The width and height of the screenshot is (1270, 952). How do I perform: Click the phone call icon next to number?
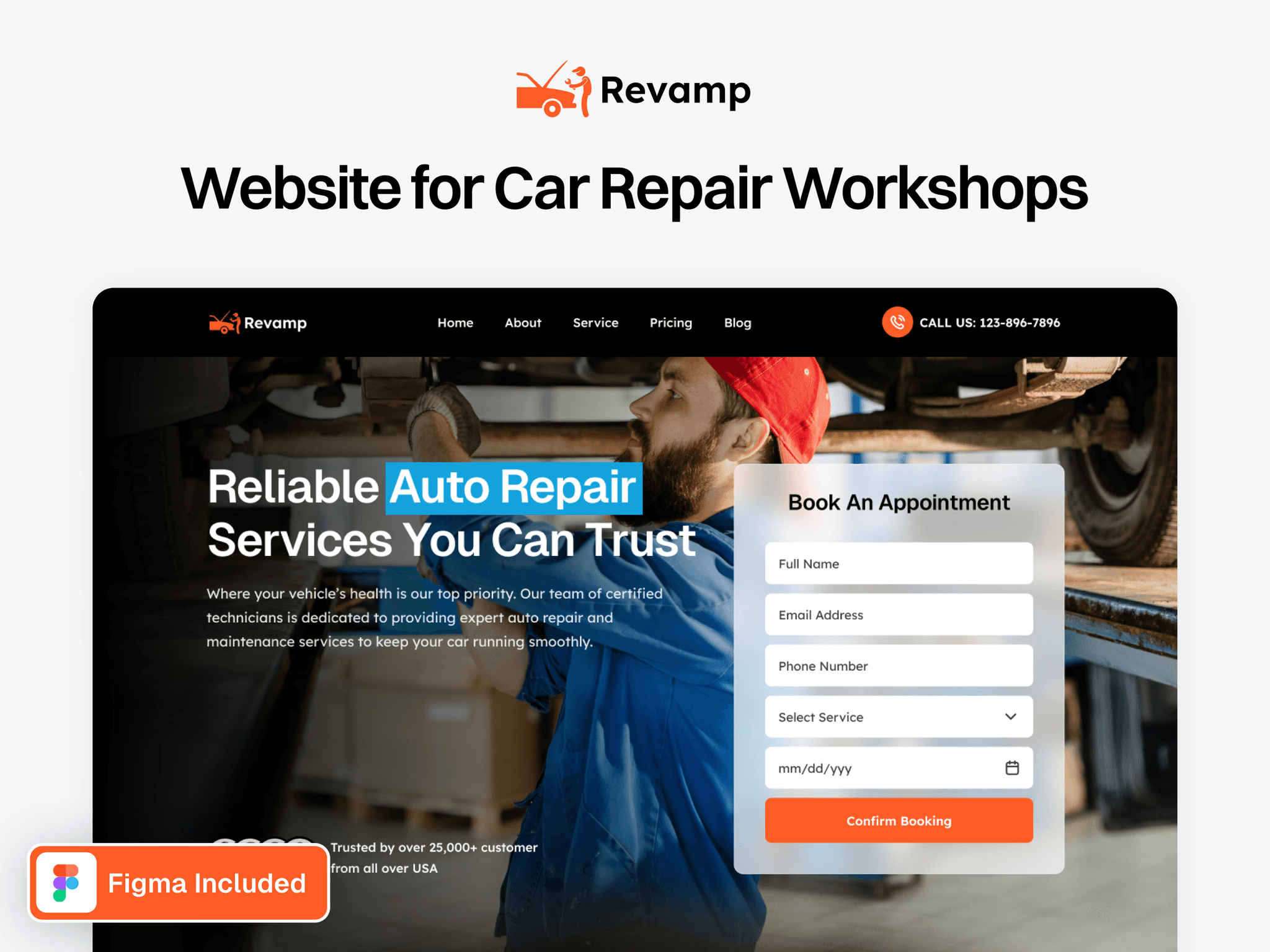(x=893, y=322)
